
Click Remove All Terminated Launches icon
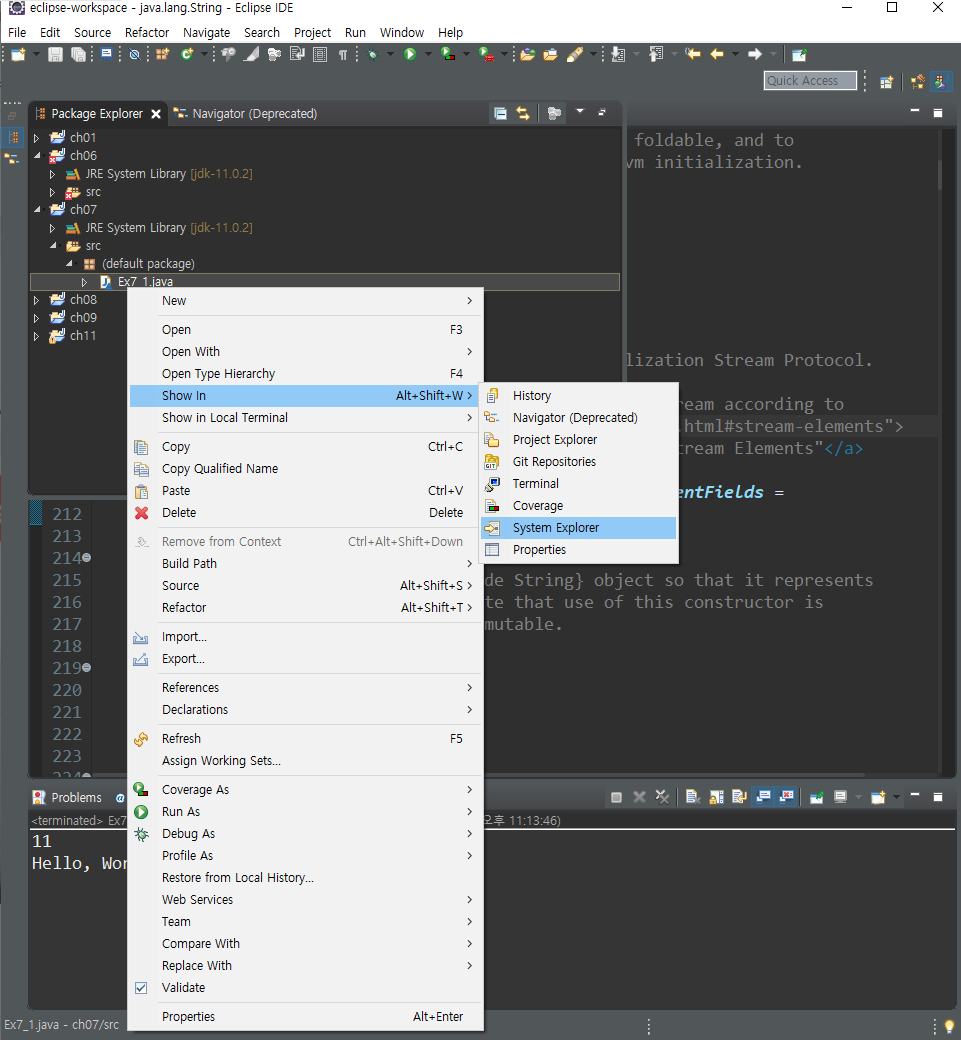(x=662, y=797)
